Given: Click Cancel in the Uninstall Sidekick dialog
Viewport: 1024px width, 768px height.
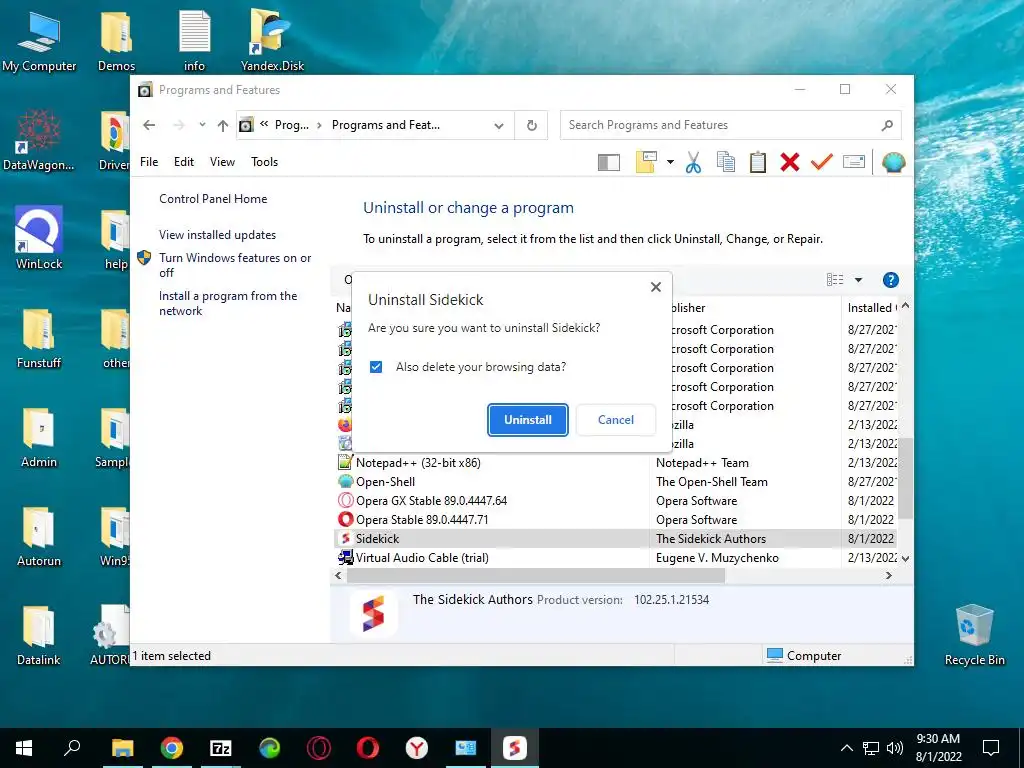Looking at the screenshot, I should [x=616, y=420].
